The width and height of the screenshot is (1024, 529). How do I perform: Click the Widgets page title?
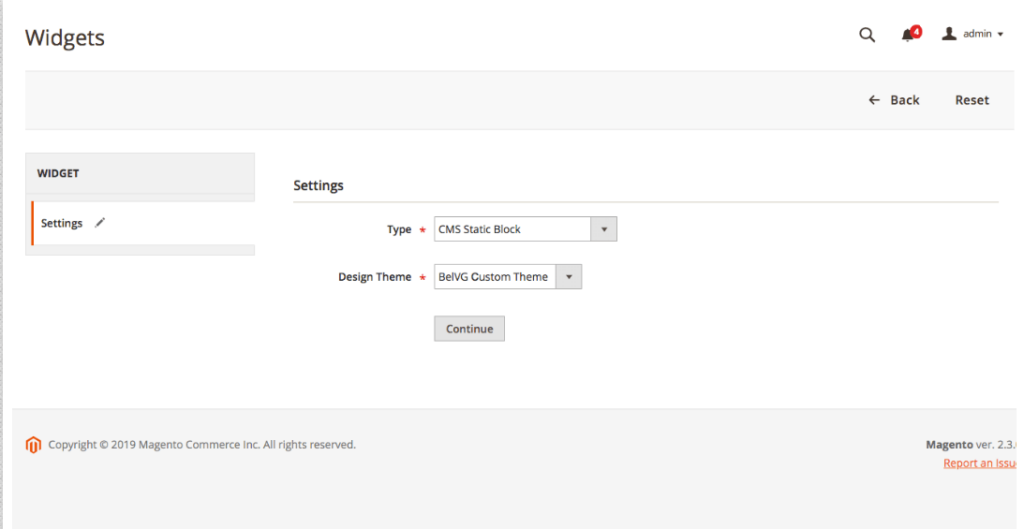tap(65, 37)
